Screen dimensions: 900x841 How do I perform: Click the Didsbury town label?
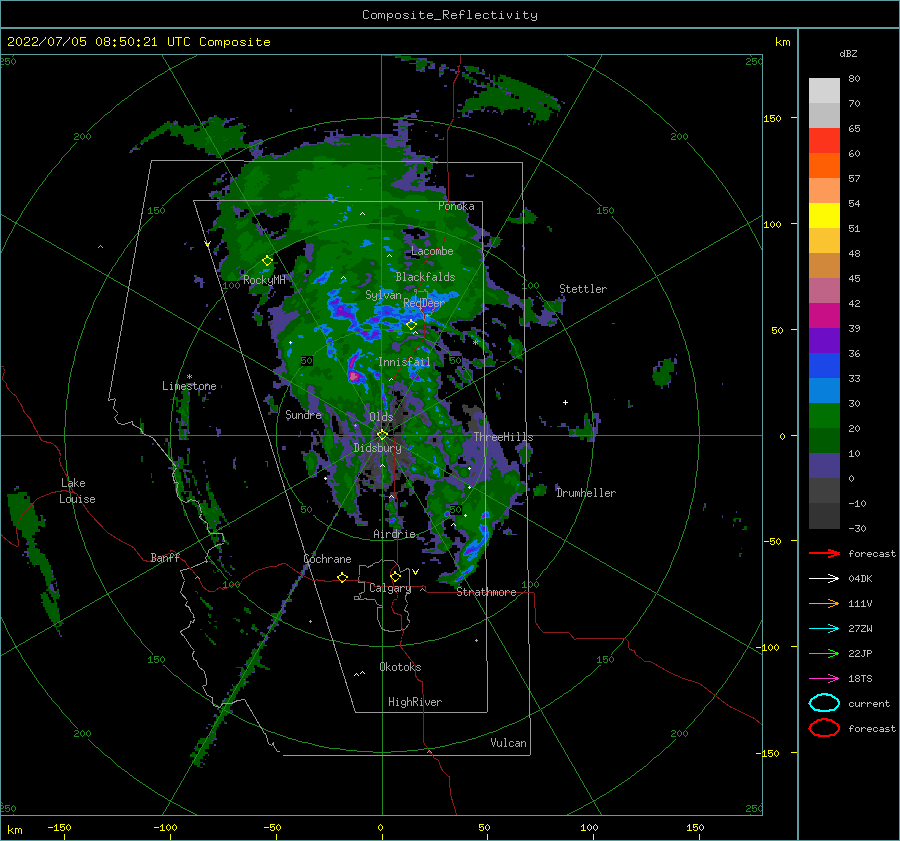(378, 448)
